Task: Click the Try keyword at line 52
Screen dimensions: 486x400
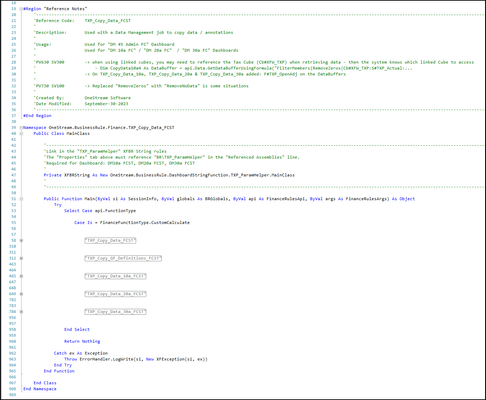Action: [x=58, y=205]
